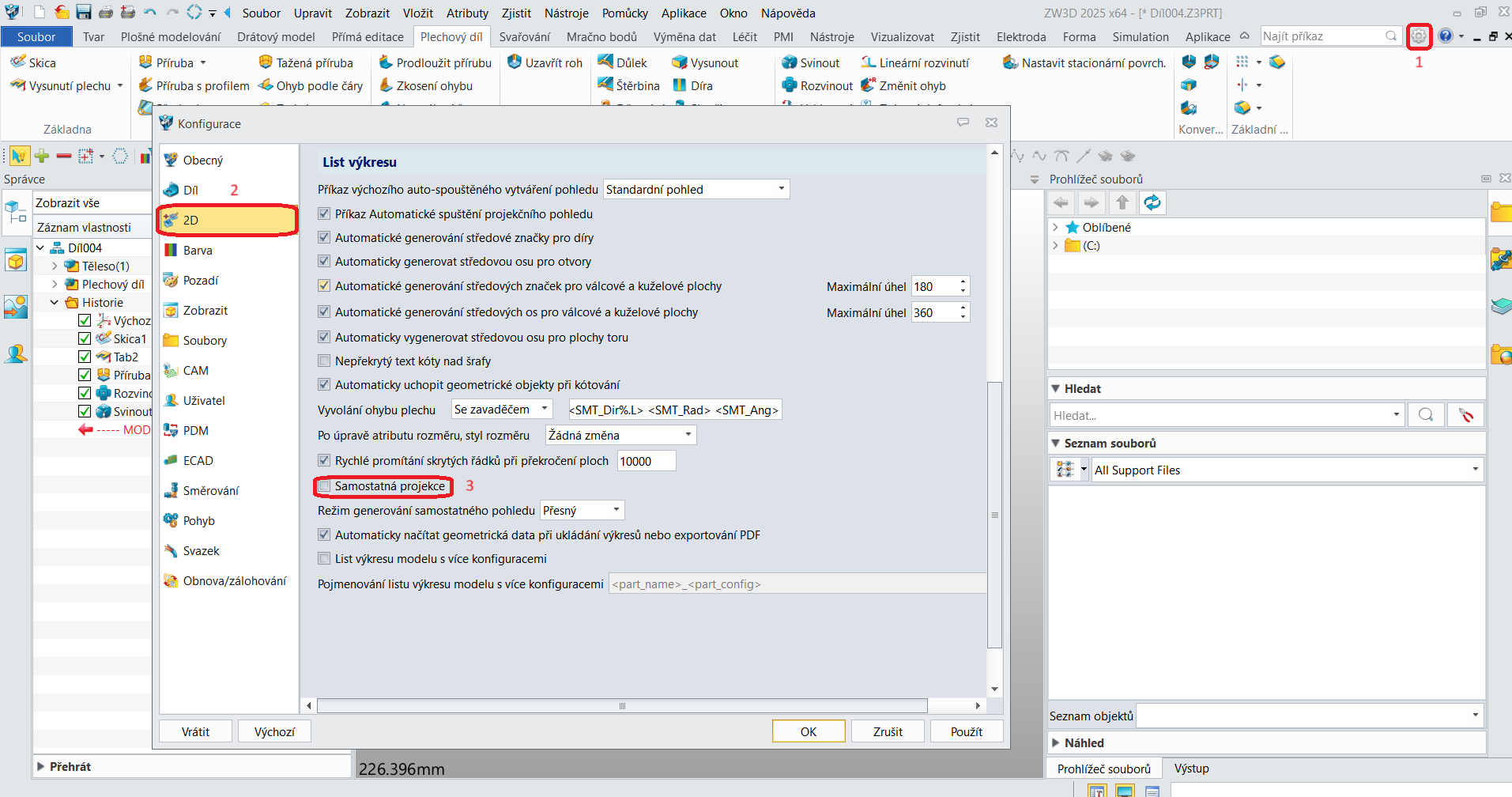Go up one folder in file browser
Viewport: 1512px width, 797px height.
[x=1122, y=203]
